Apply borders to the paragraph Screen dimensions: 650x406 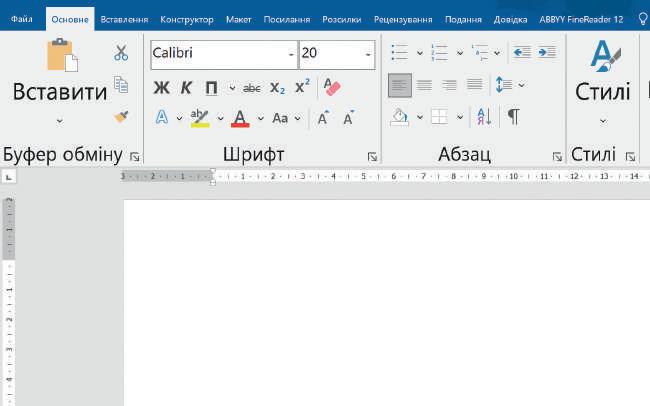tap(439, 117)
